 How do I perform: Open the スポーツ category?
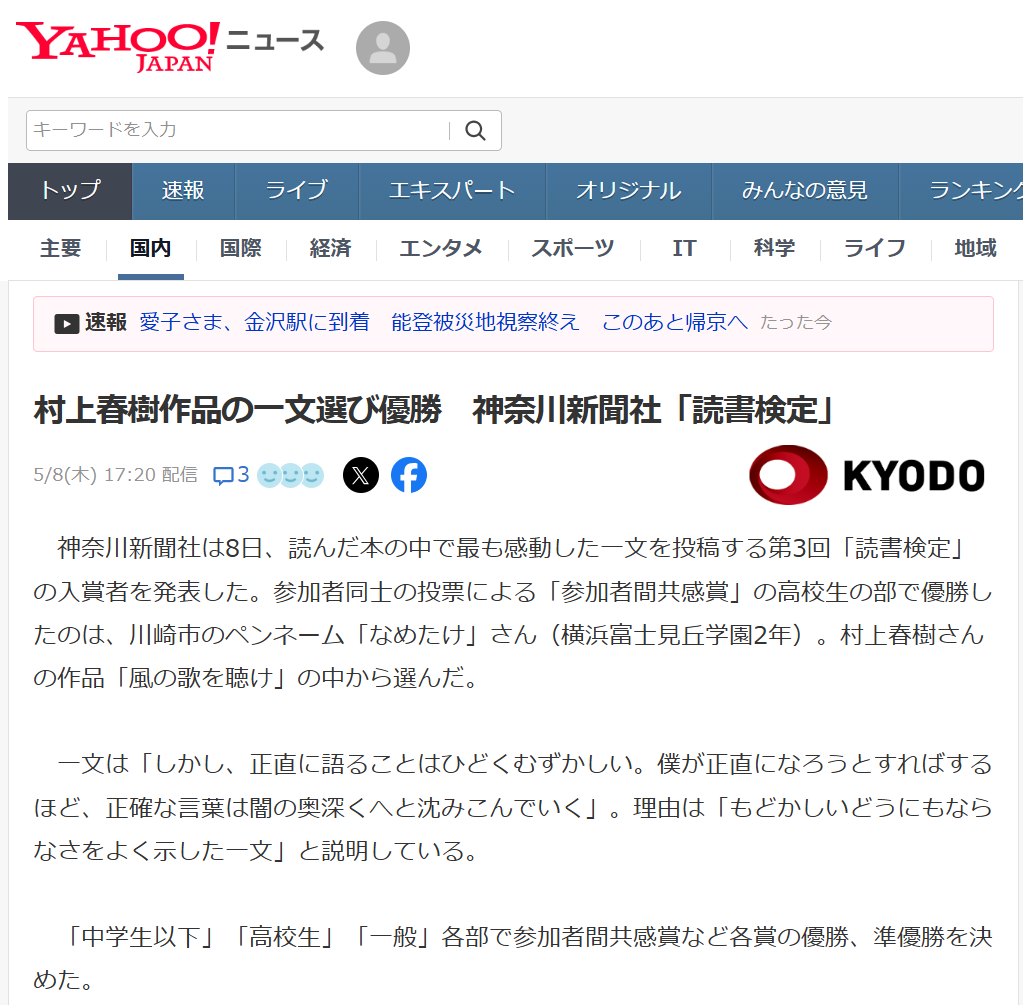[572, 249]
